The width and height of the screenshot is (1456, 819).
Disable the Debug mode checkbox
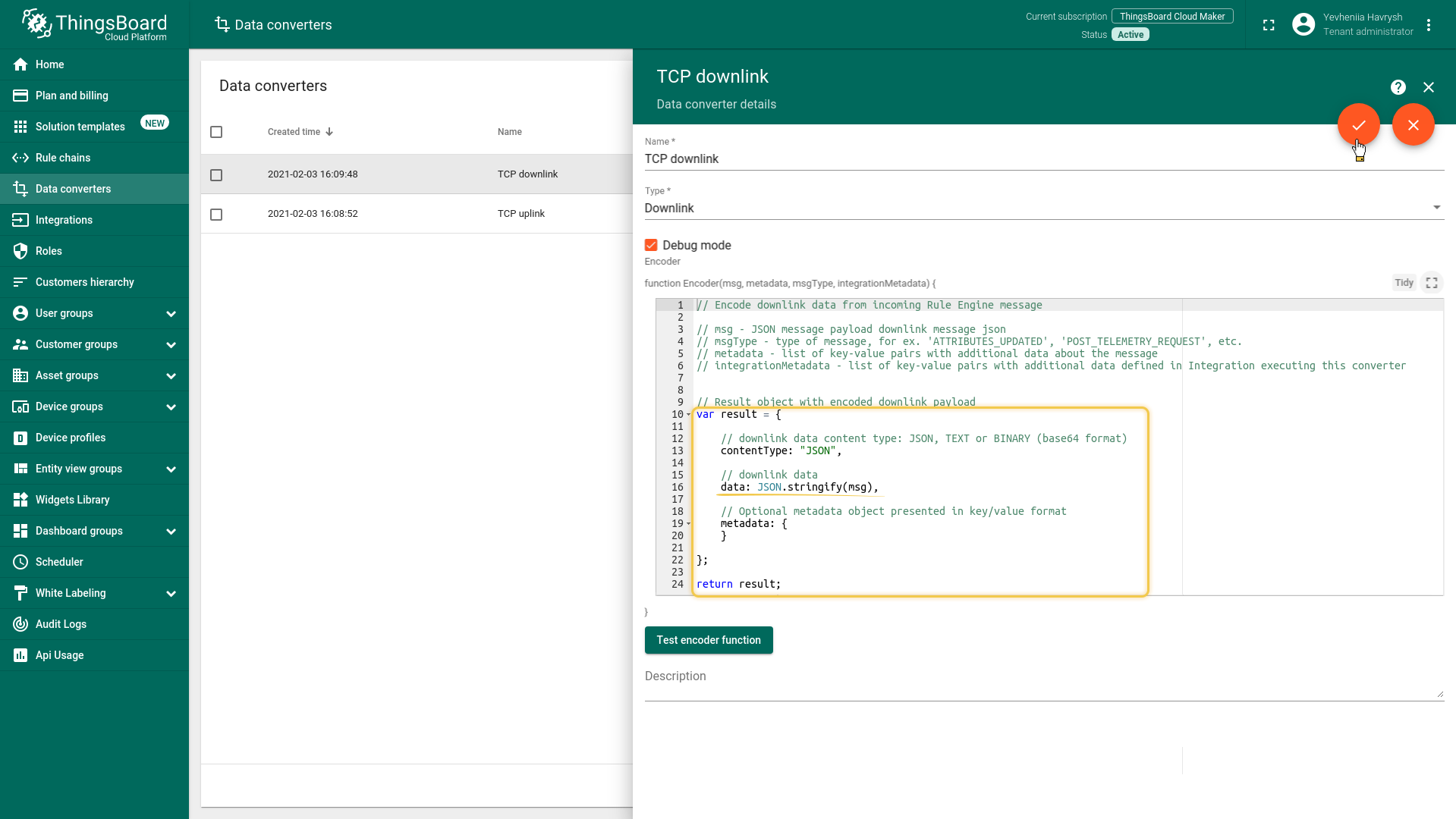(651, 245)
